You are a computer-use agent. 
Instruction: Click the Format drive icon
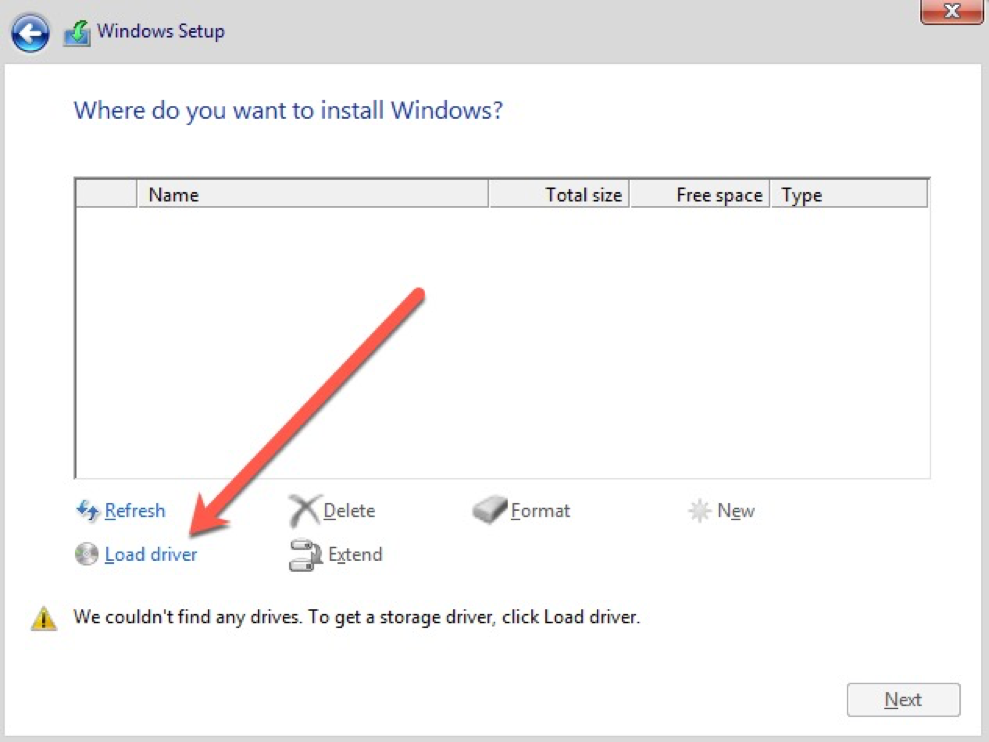tap(489, 510)
